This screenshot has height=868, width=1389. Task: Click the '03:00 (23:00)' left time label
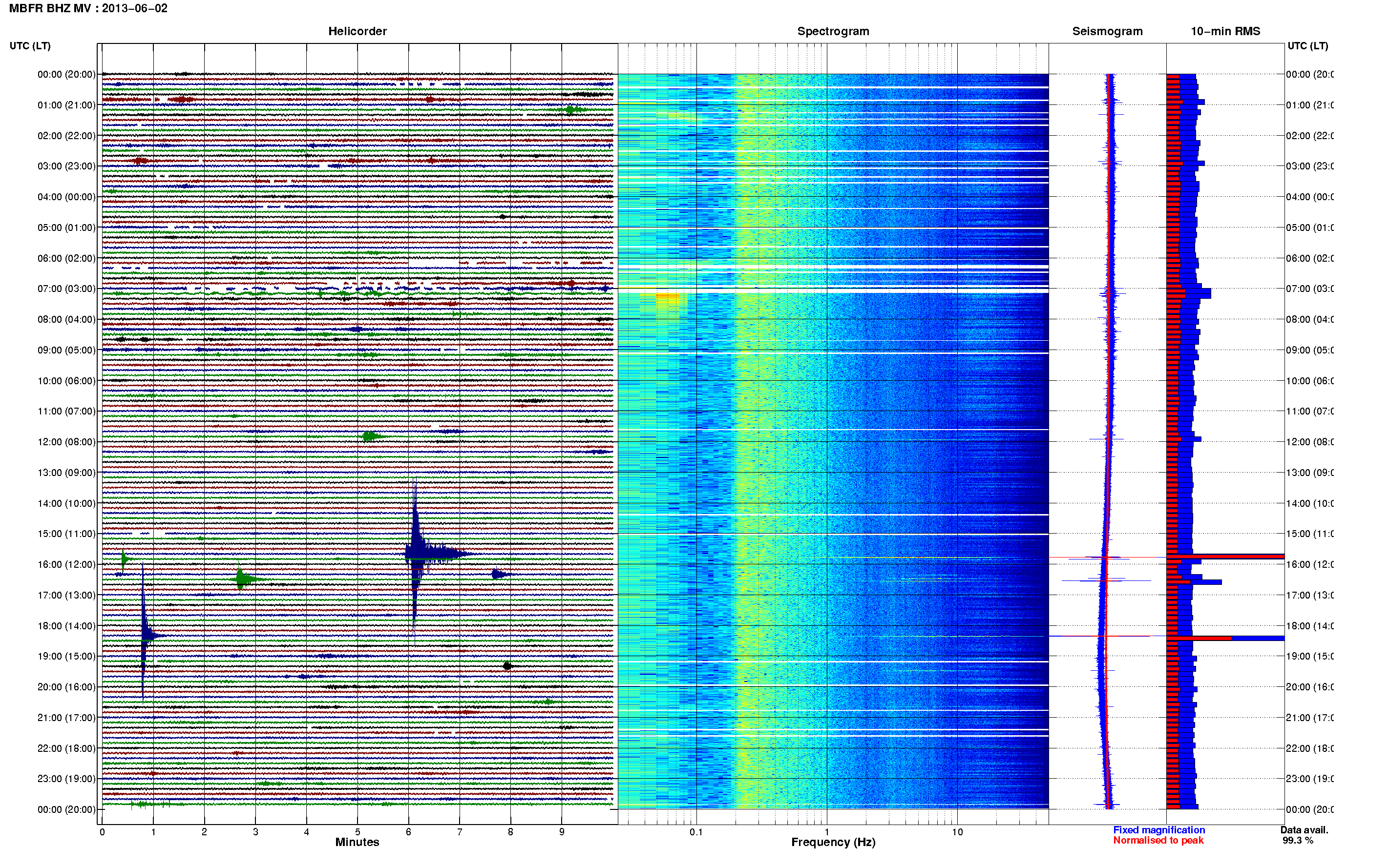tap(66, 166)
